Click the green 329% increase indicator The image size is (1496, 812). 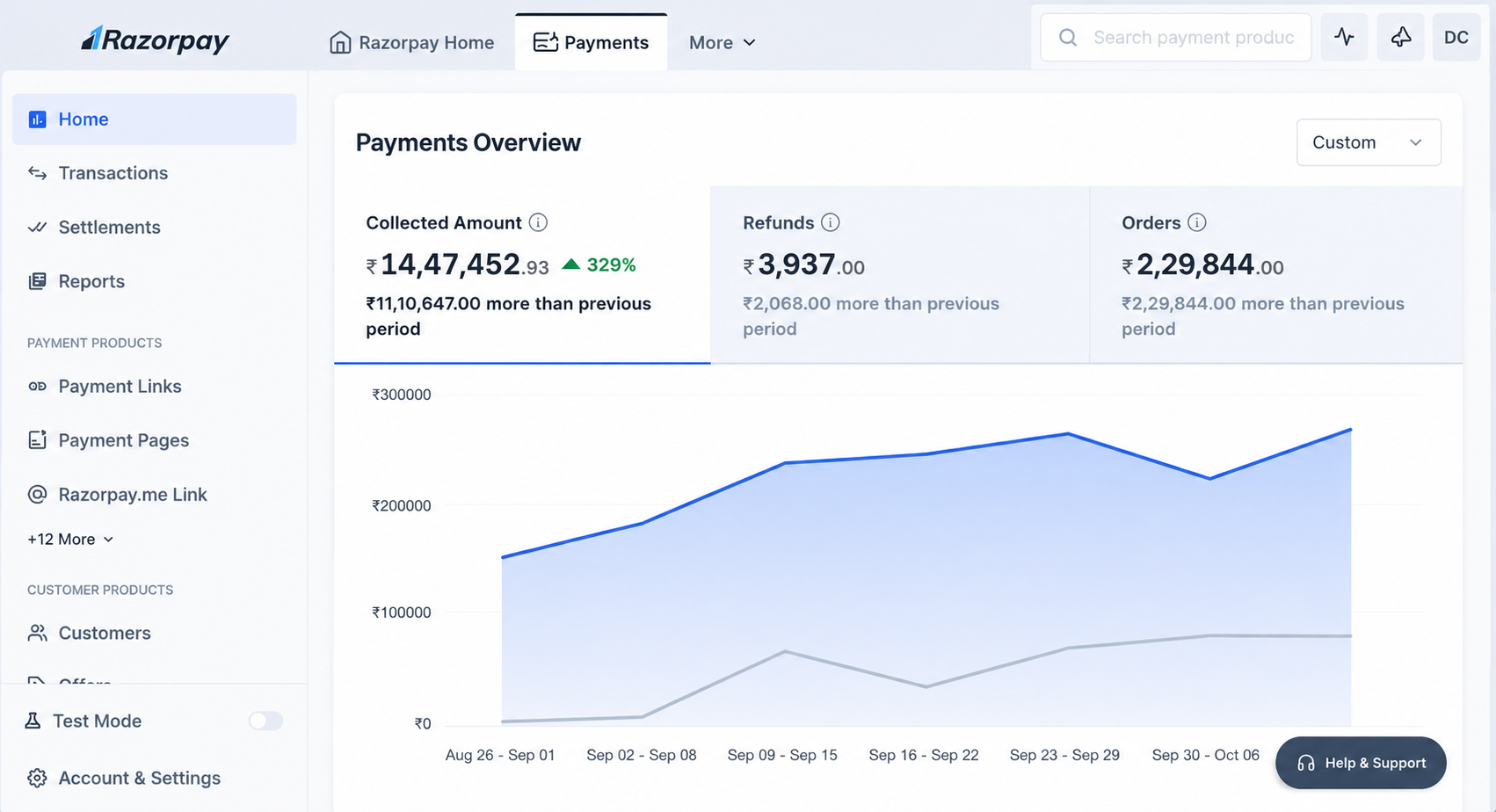(x=599, y=265)
